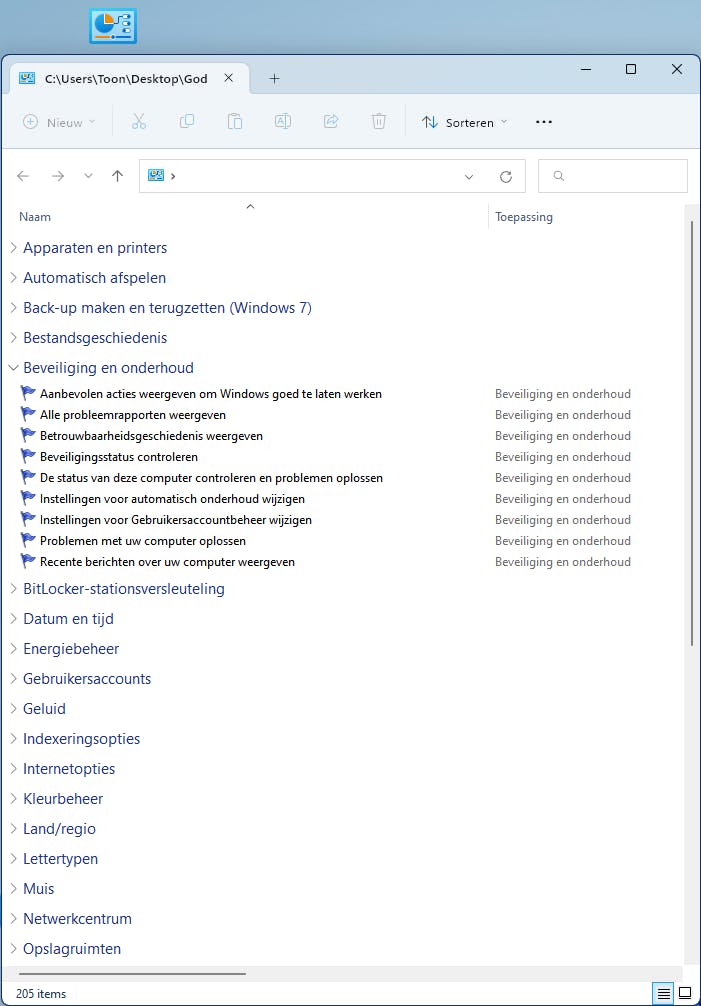Open the Nieuw dropdown menu

point(59,122)
